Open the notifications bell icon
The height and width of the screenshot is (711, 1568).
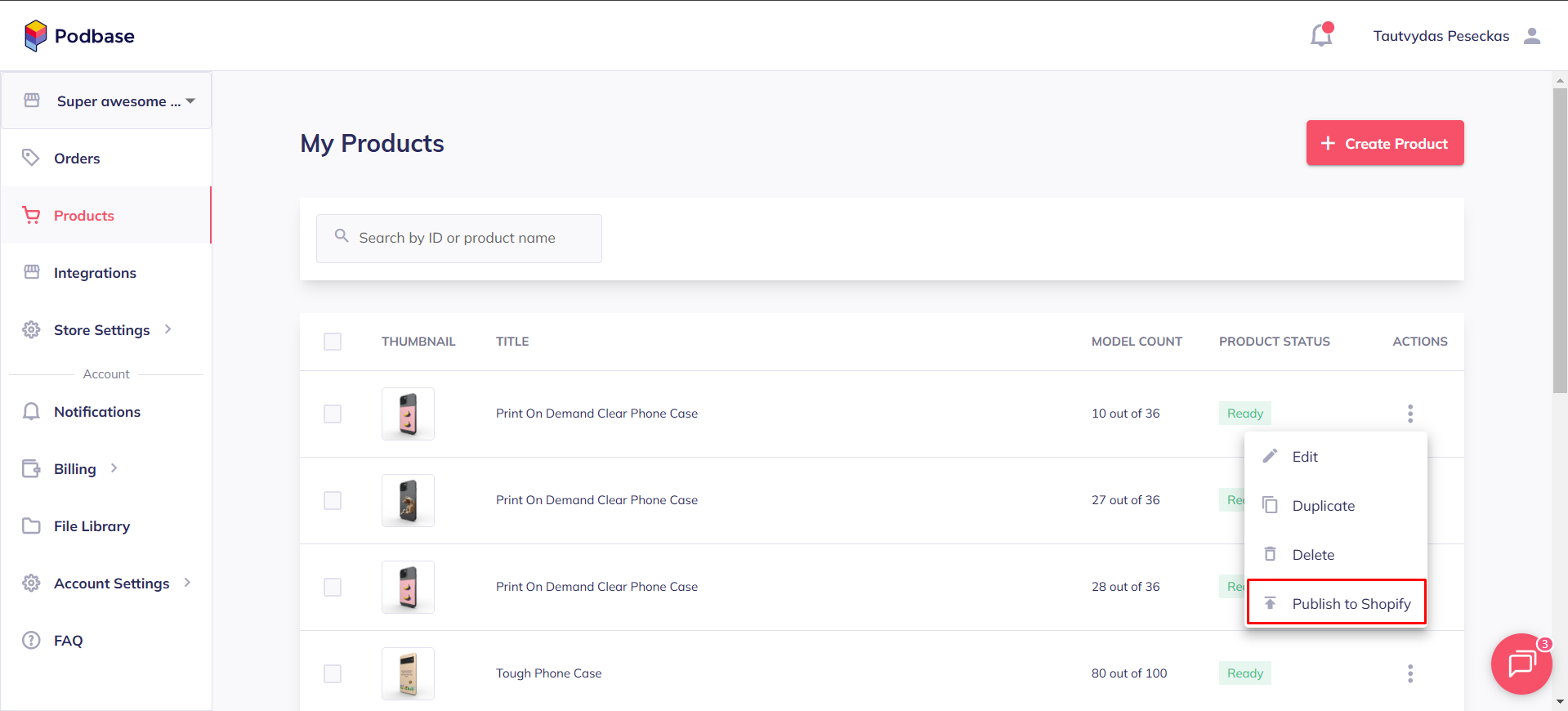(1320, 36)
